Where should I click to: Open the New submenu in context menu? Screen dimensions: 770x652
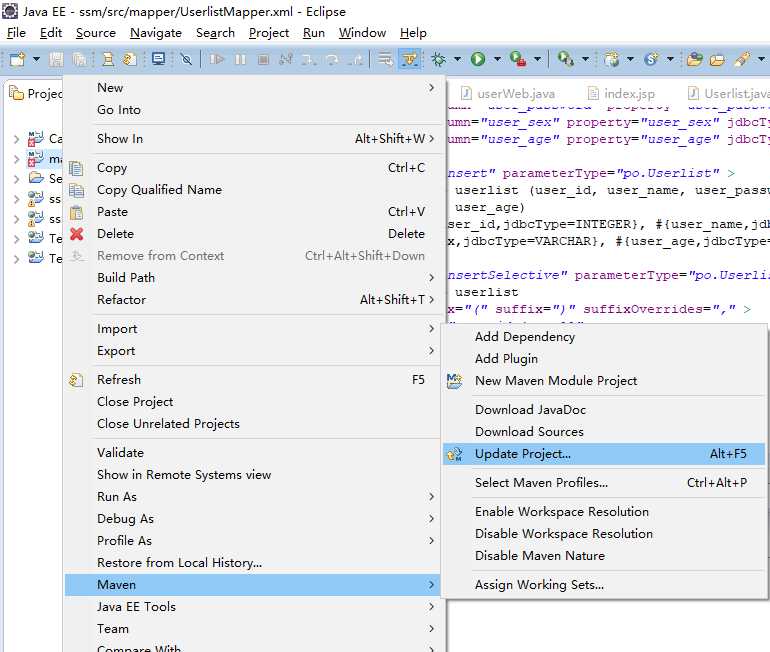point(252,88)
